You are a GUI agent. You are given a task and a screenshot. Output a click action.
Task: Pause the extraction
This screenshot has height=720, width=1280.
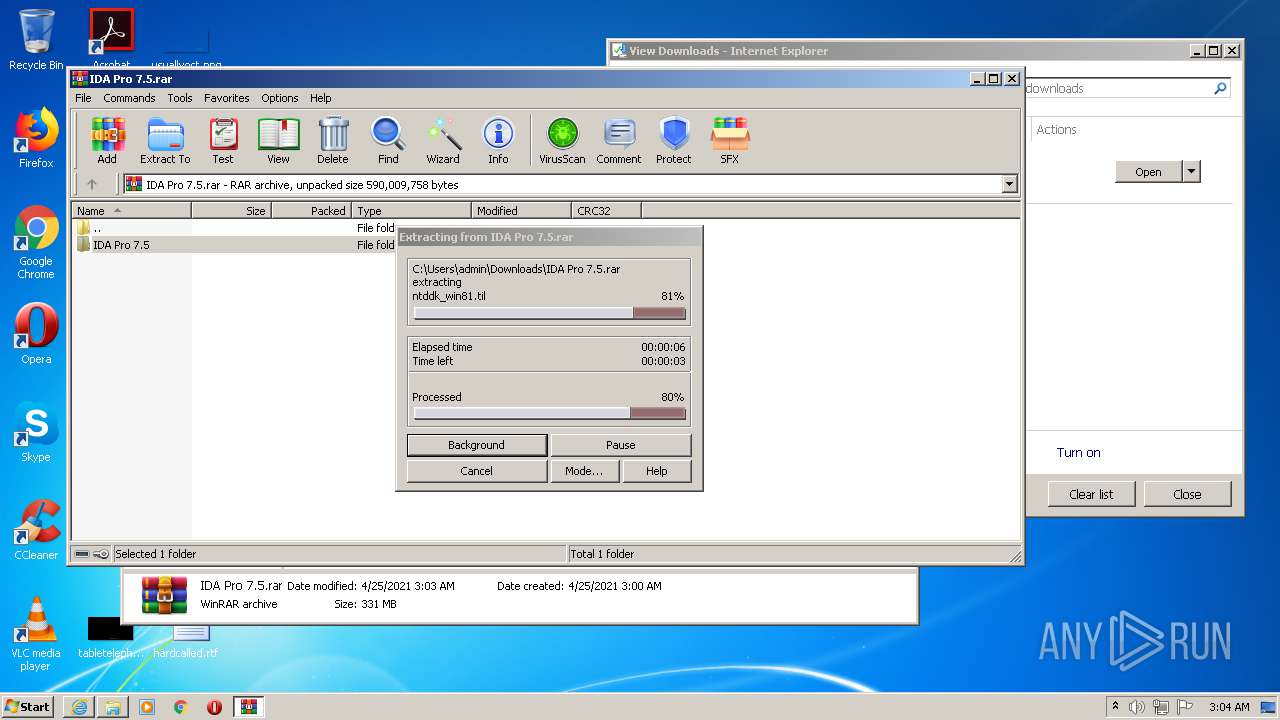click(x=621, y=445)
